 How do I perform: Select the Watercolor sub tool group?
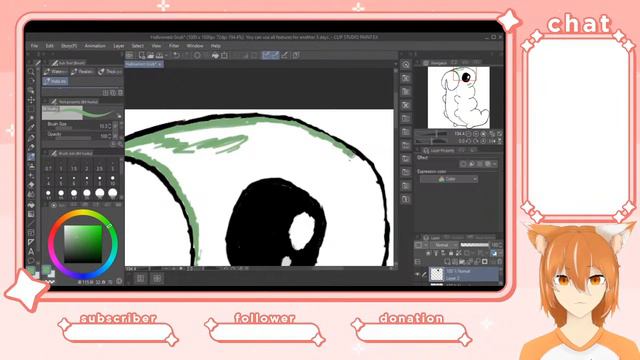[56, 72]
